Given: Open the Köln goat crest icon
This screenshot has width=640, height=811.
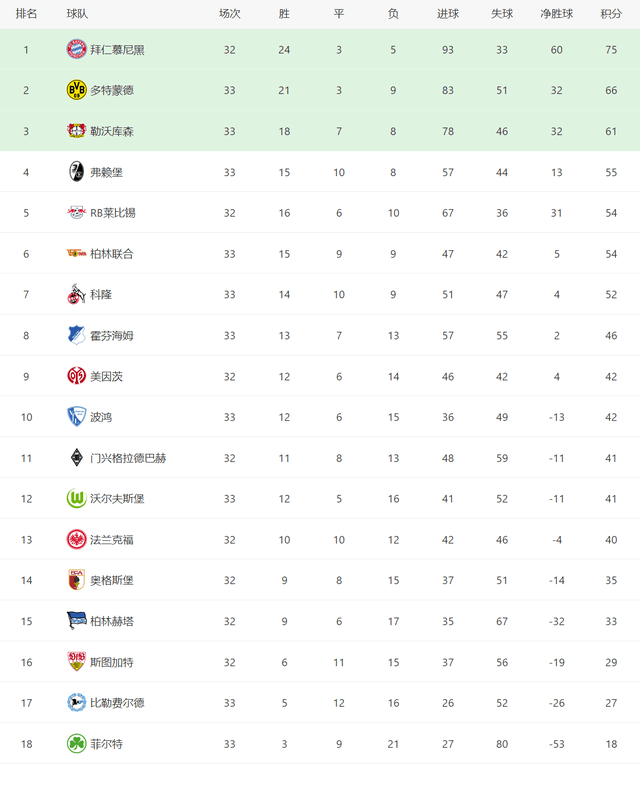Looking at the screenshot, I should coord(76,294).
